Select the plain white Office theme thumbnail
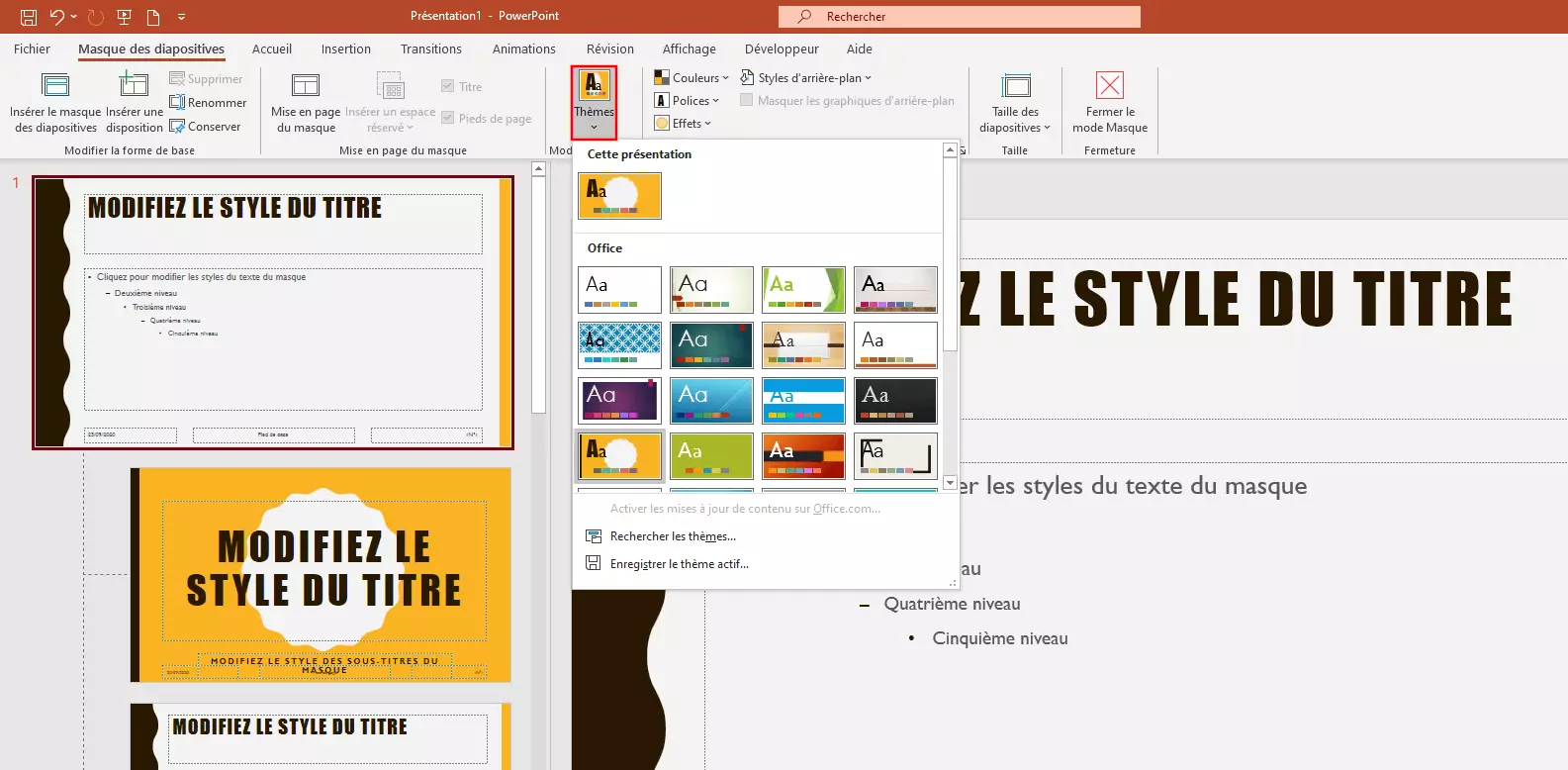This screenshot has width=1568, height=770. 619,290
